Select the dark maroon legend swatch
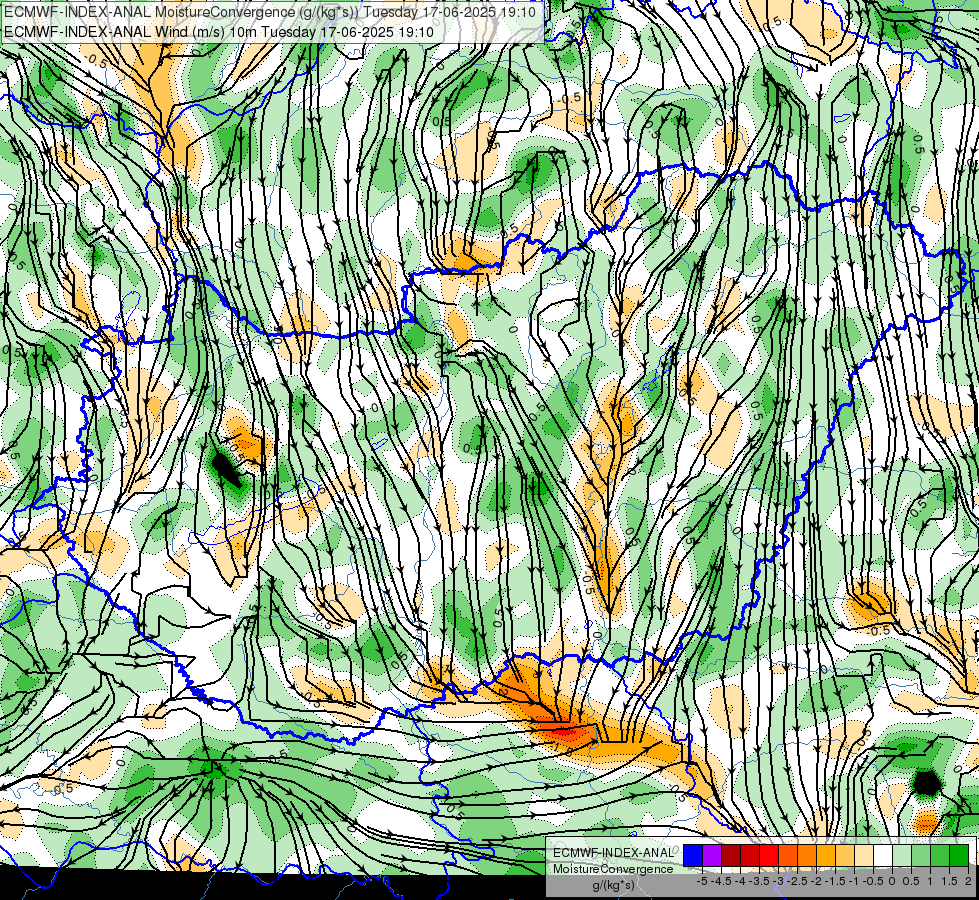 731,856
